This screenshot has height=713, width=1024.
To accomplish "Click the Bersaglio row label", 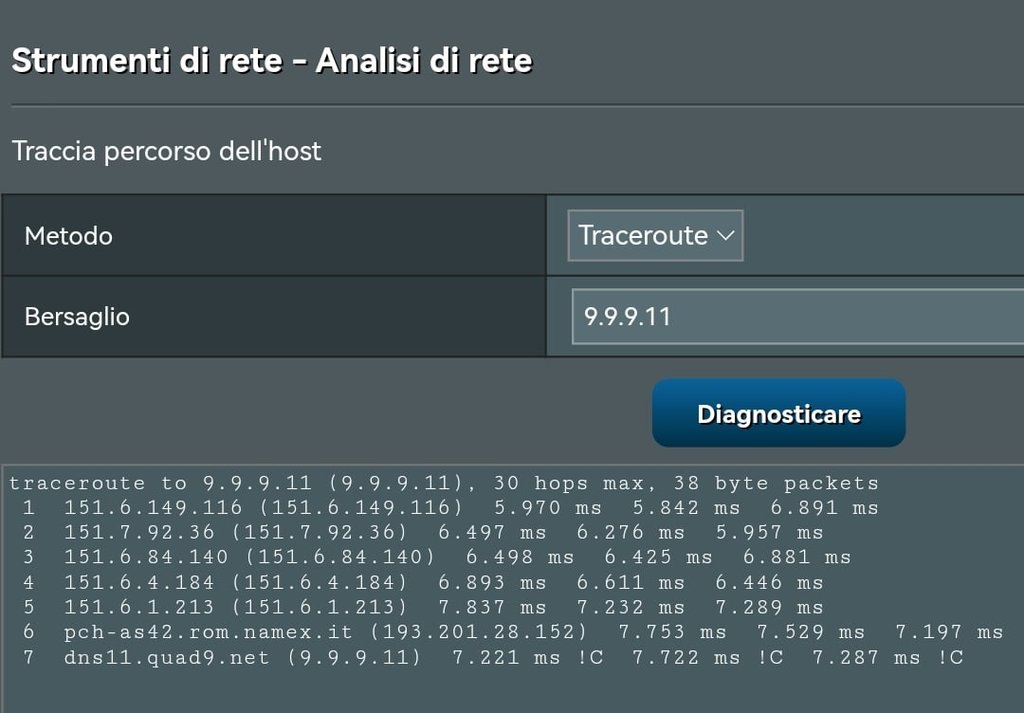I will (x=77, y=317).
